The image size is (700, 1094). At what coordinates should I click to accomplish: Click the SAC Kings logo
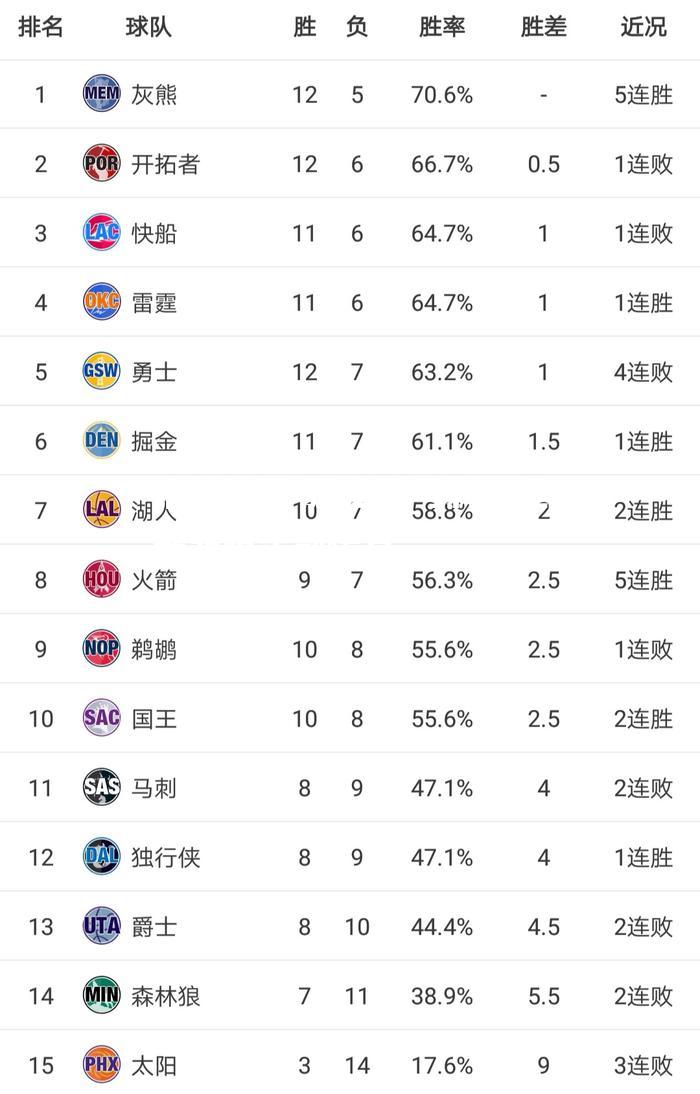102,717
